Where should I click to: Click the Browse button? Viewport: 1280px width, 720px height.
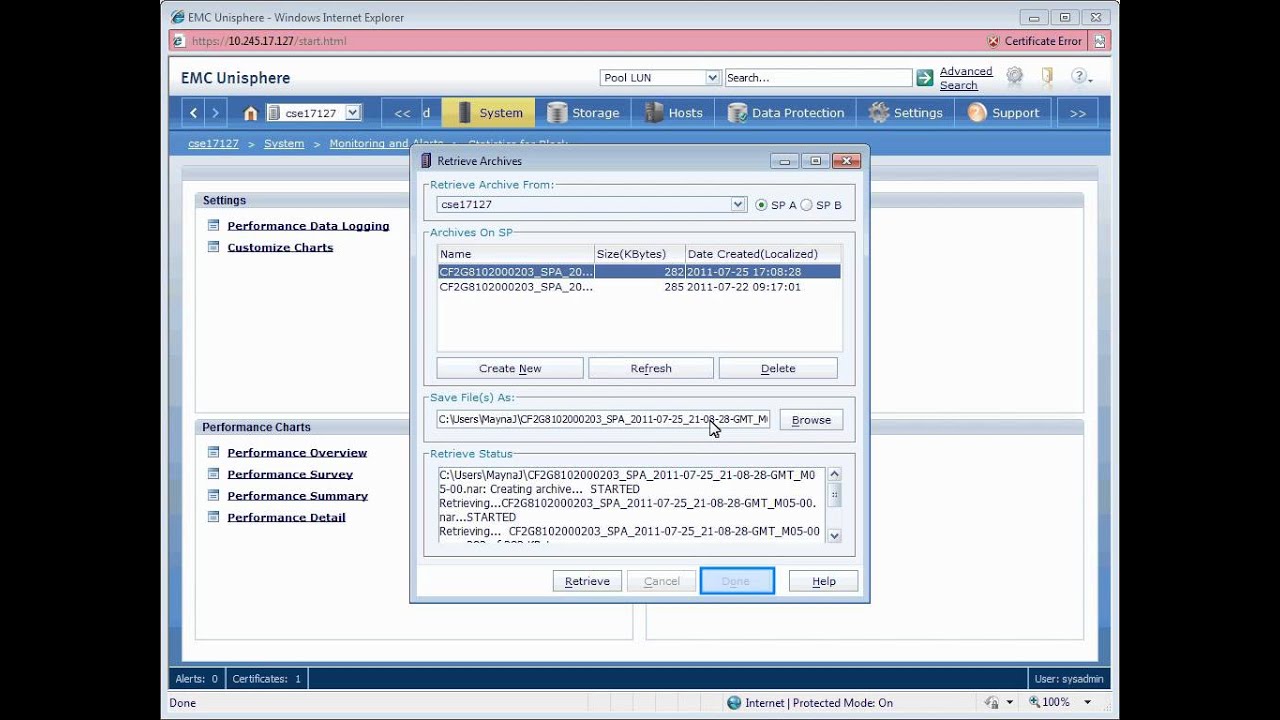[811, 420]
